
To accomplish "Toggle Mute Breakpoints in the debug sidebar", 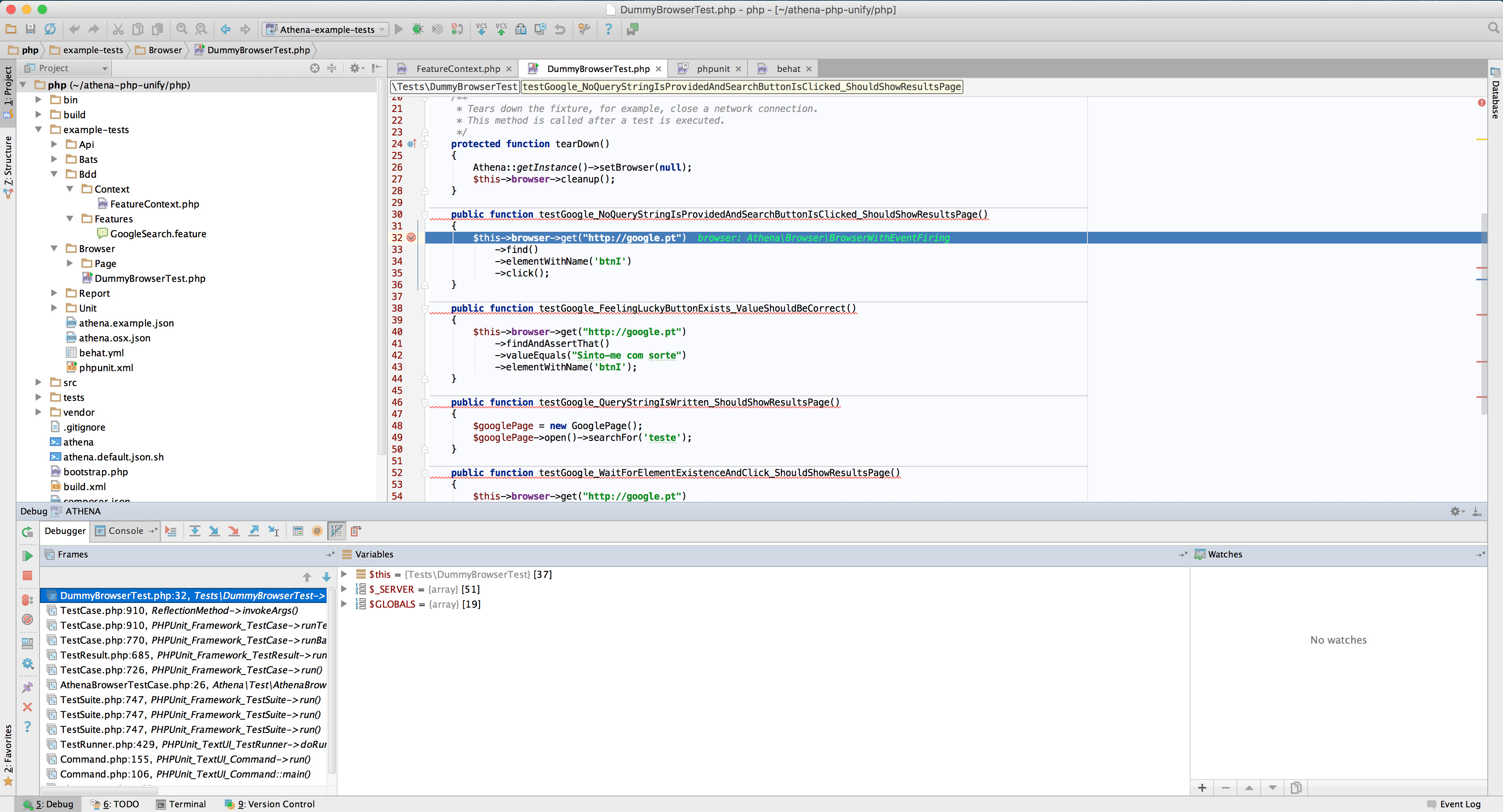I will click(27, 619).
